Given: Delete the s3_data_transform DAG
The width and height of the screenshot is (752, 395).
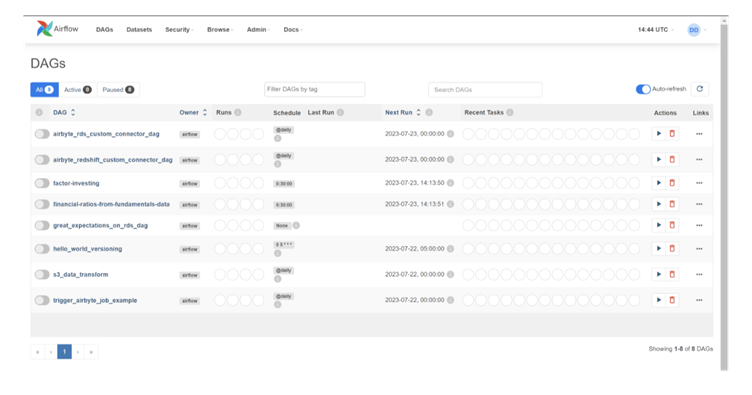Looking at the screenshot, I should click(x=672, y=275).
